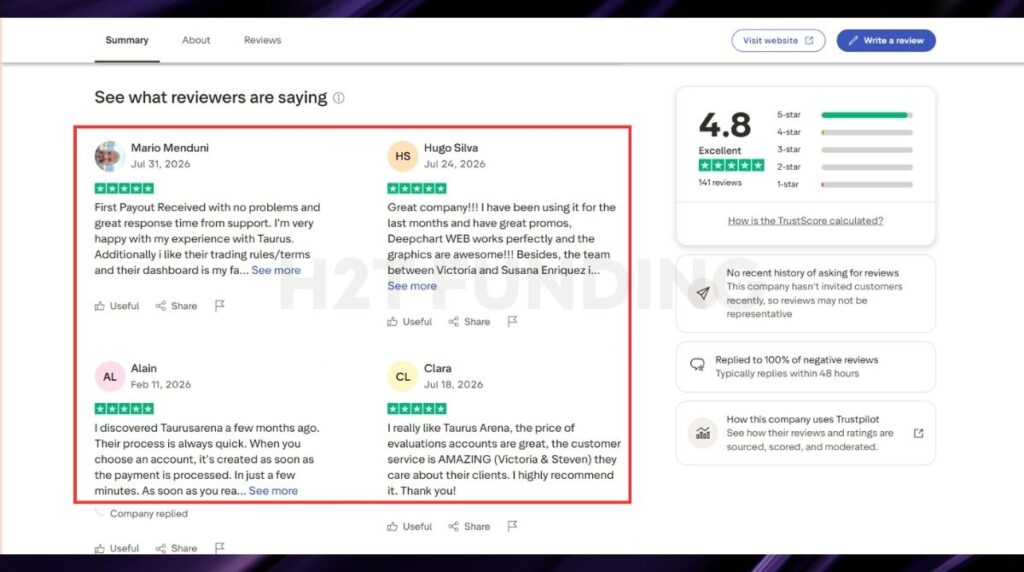Click the Jul 24, 2026 review date

455,164
